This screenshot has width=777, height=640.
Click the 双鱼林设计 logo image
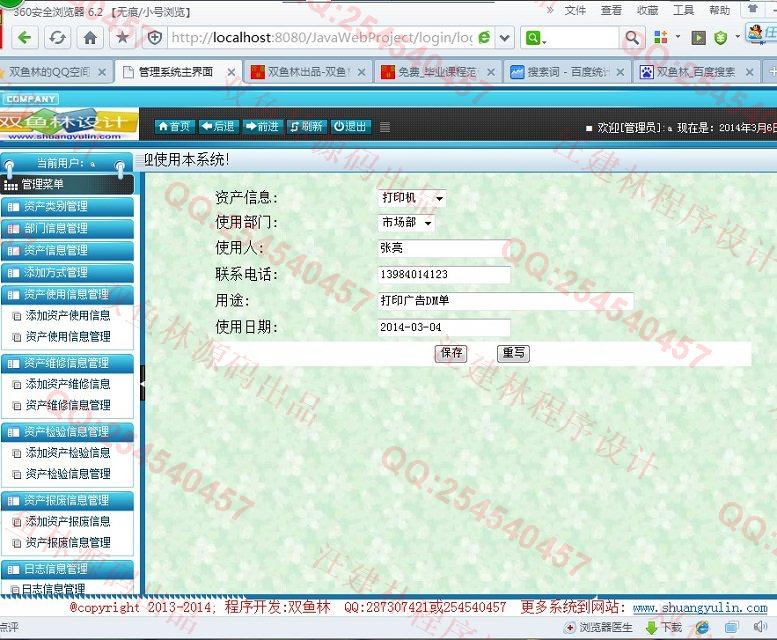(x=68, y=124)
